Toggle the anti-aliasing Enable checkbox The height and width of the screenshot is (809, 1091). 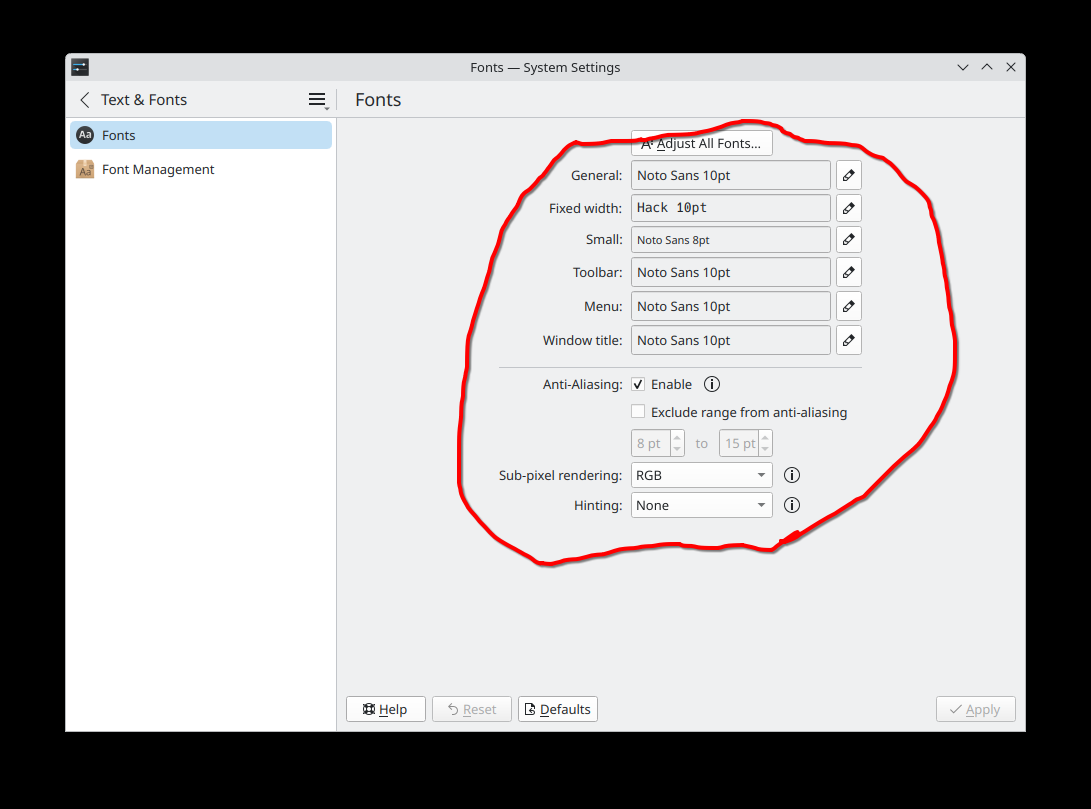pos(638,384)
